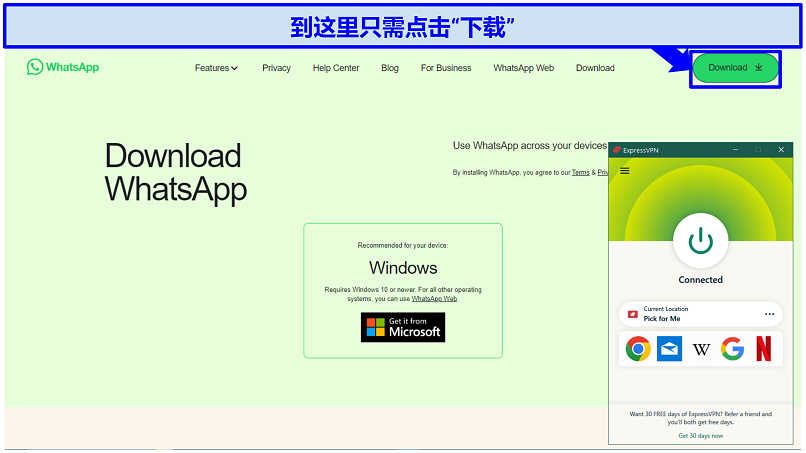The height and width of the screenshot is (453, 806).
Task: Click the Use WhatsApp across your devices text
Action: click(x=529, y=146)
